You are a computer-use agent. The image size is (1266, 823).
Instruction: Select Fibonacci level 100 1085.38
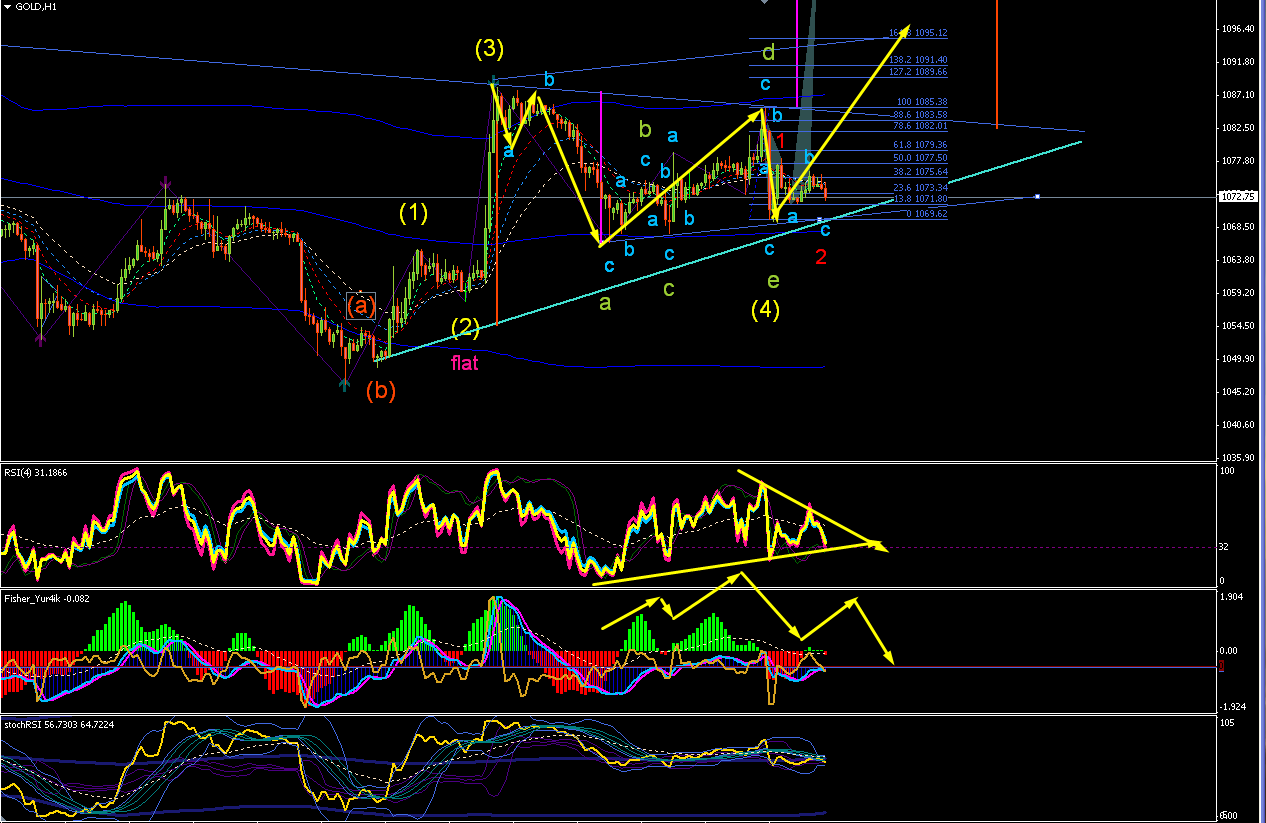click(x=922, y=102)
